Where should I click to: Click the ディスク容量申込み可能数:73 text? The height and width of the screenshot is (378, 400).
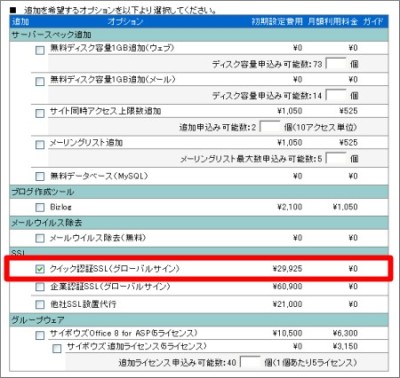pos(267,64)
